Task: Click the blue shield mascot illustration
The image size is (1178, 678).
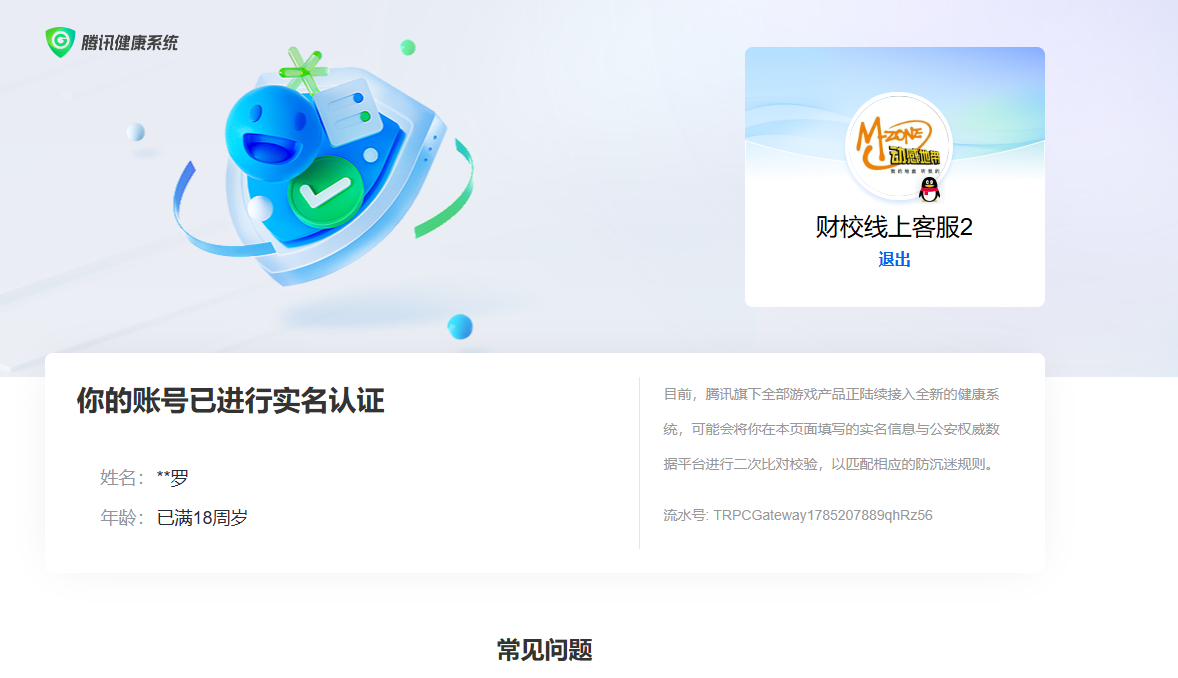Action: click(x=323, y=167)
